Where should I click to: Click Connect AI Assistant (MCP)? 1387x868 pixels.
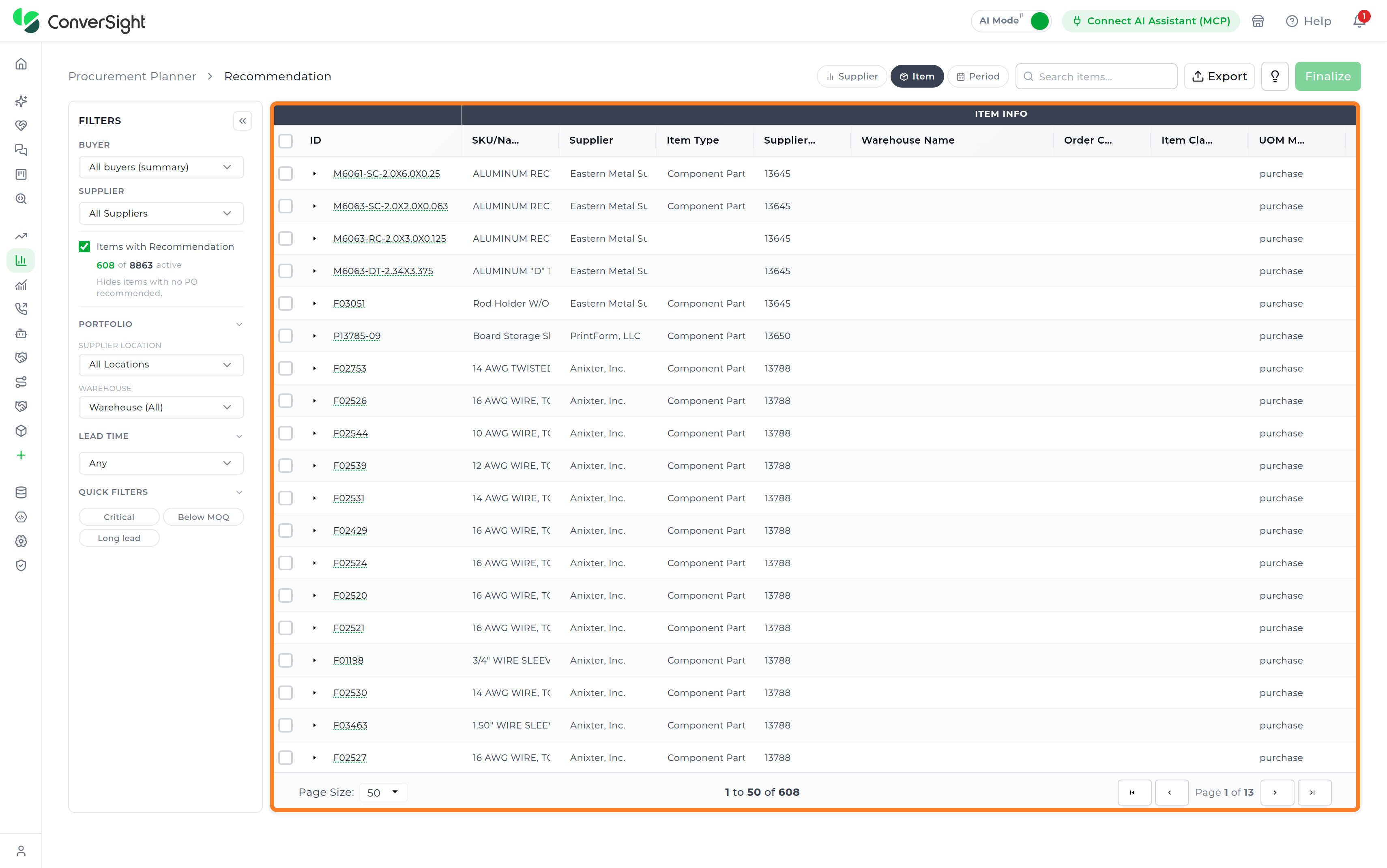click(1151, 21)
